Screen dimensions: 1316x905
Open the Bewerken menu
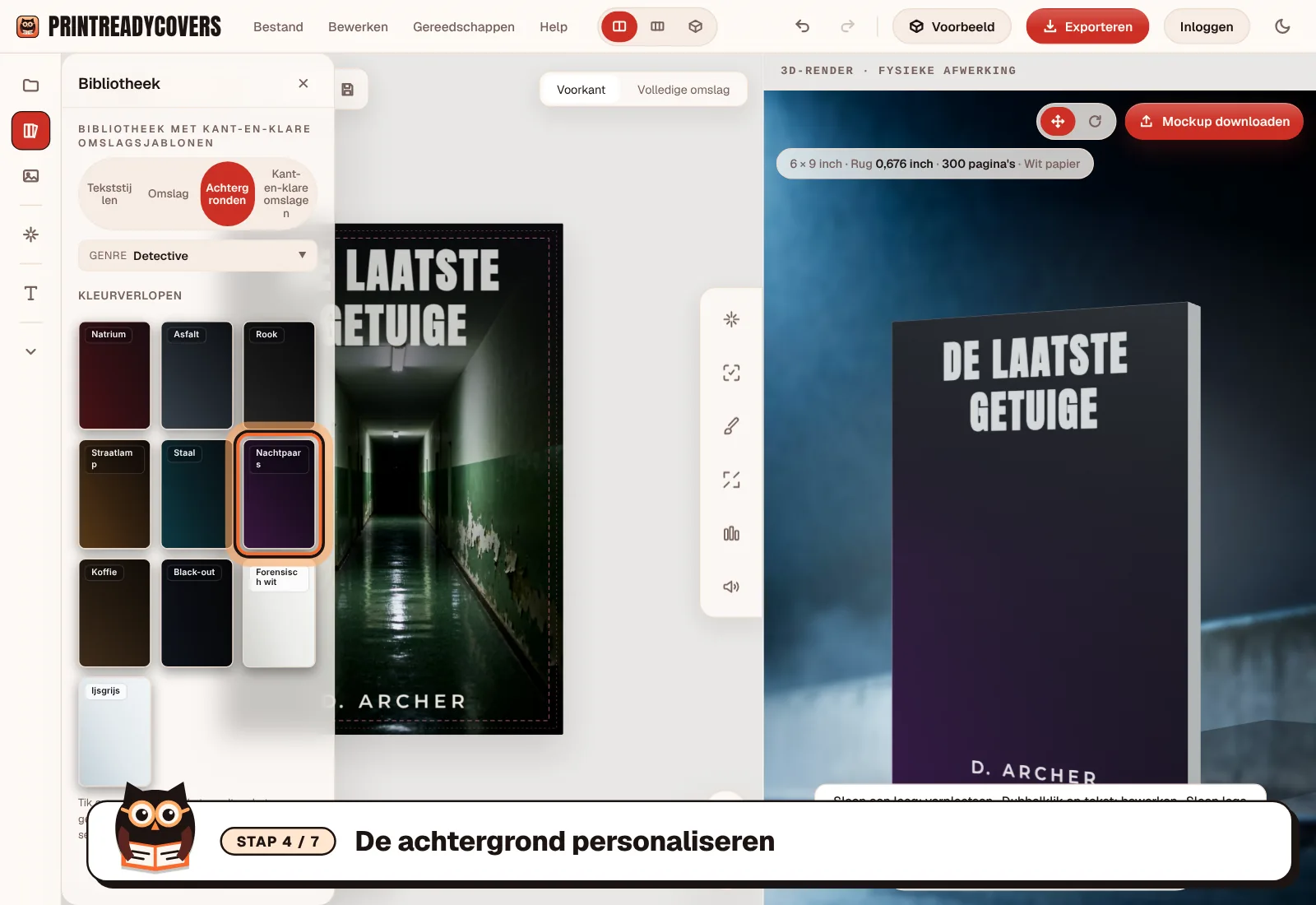[358, 26]
